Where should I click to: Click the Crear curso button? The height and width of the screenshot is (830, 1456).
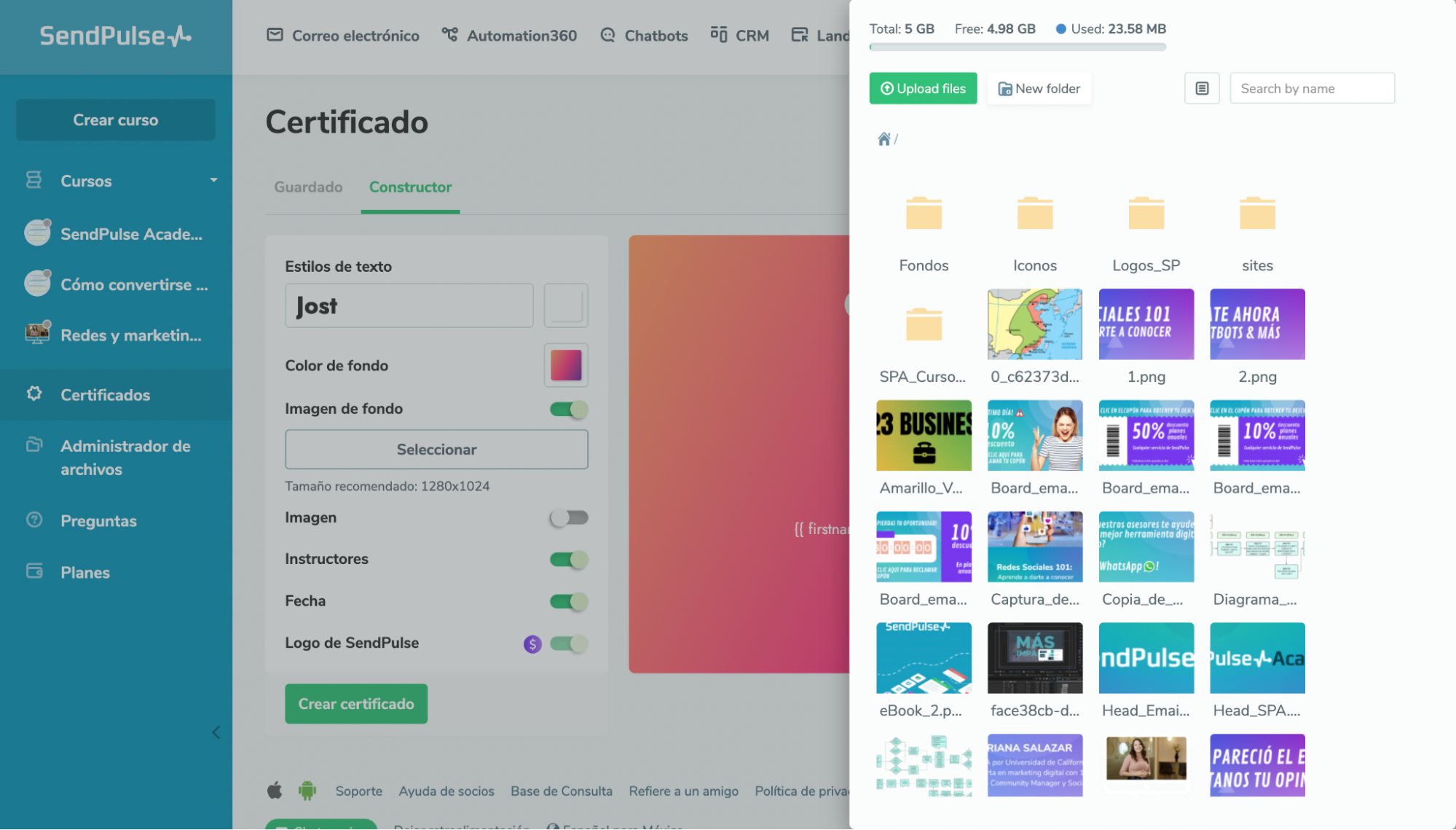pyautogui.click(x=115, y=120)
